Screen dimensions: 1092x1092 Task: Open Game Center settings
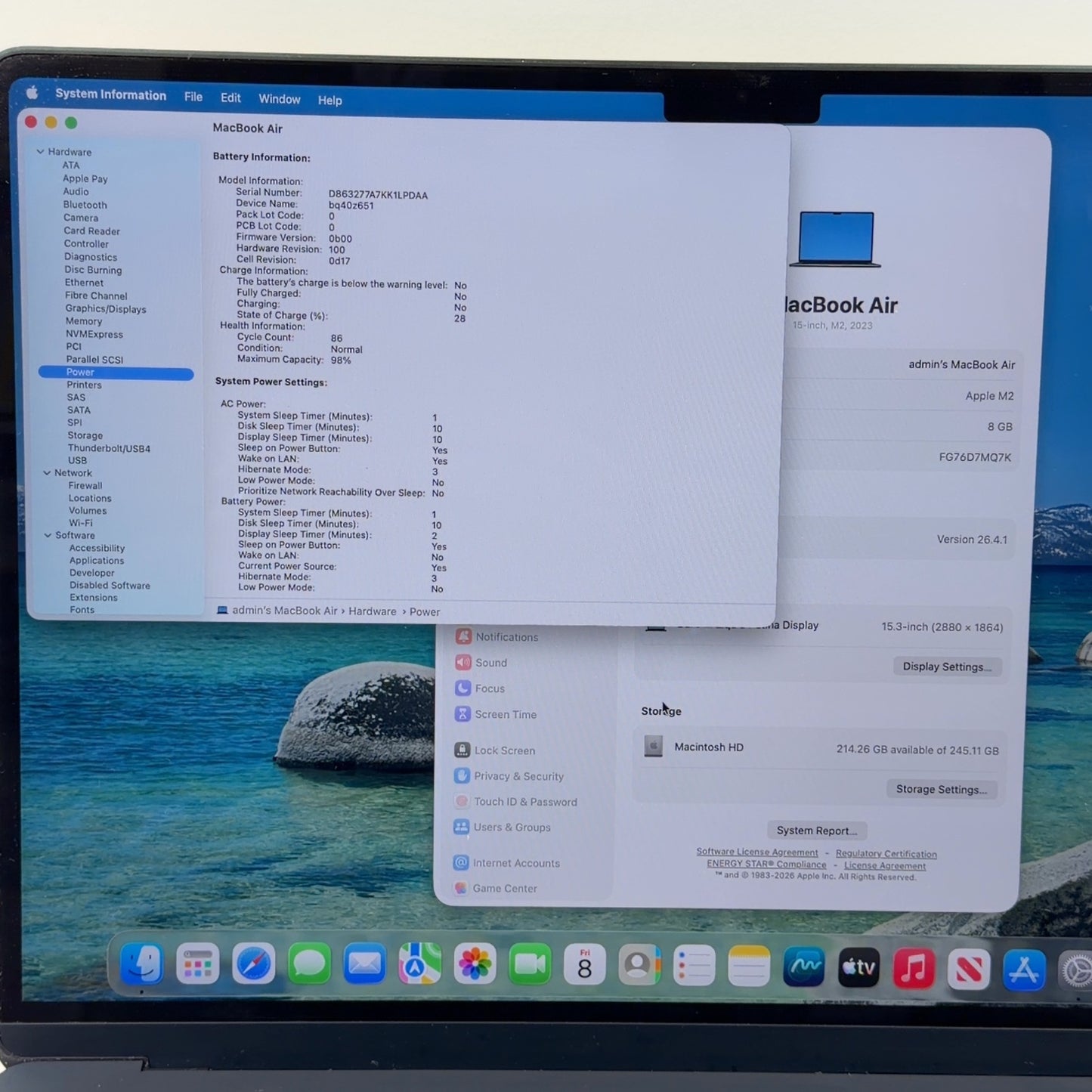click(x=495, y=889)
